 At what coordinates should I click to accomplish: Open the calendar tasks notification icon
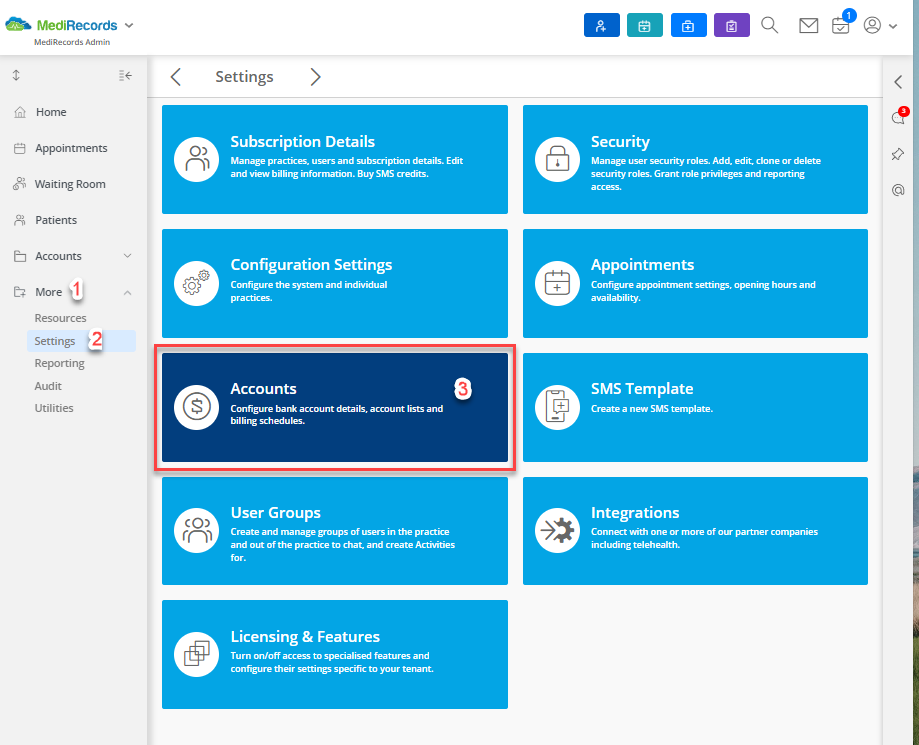(841, 25)
